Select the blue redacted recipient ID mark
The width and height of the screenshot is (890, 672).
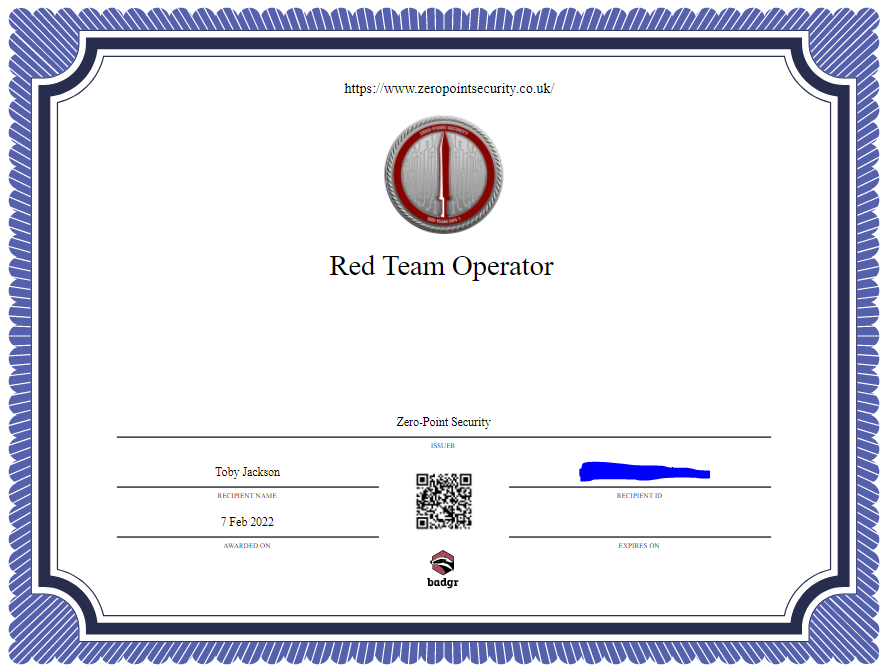point(644,471)
